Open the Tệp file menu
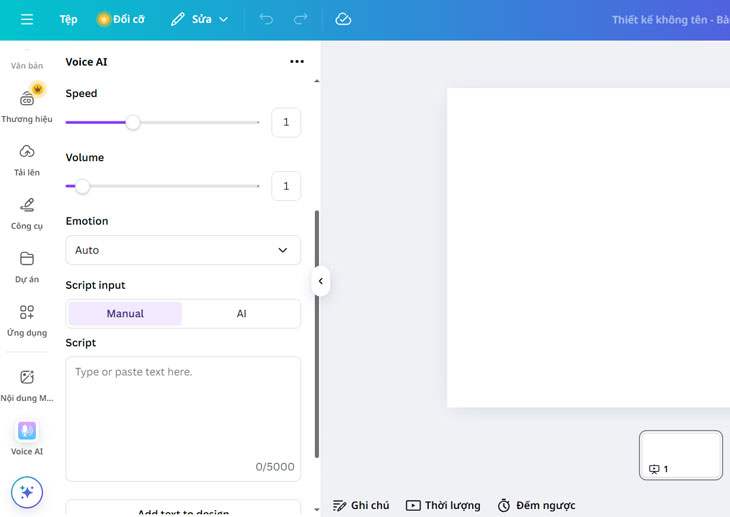Screen dimensions: 730x517 tap(68, 19)
